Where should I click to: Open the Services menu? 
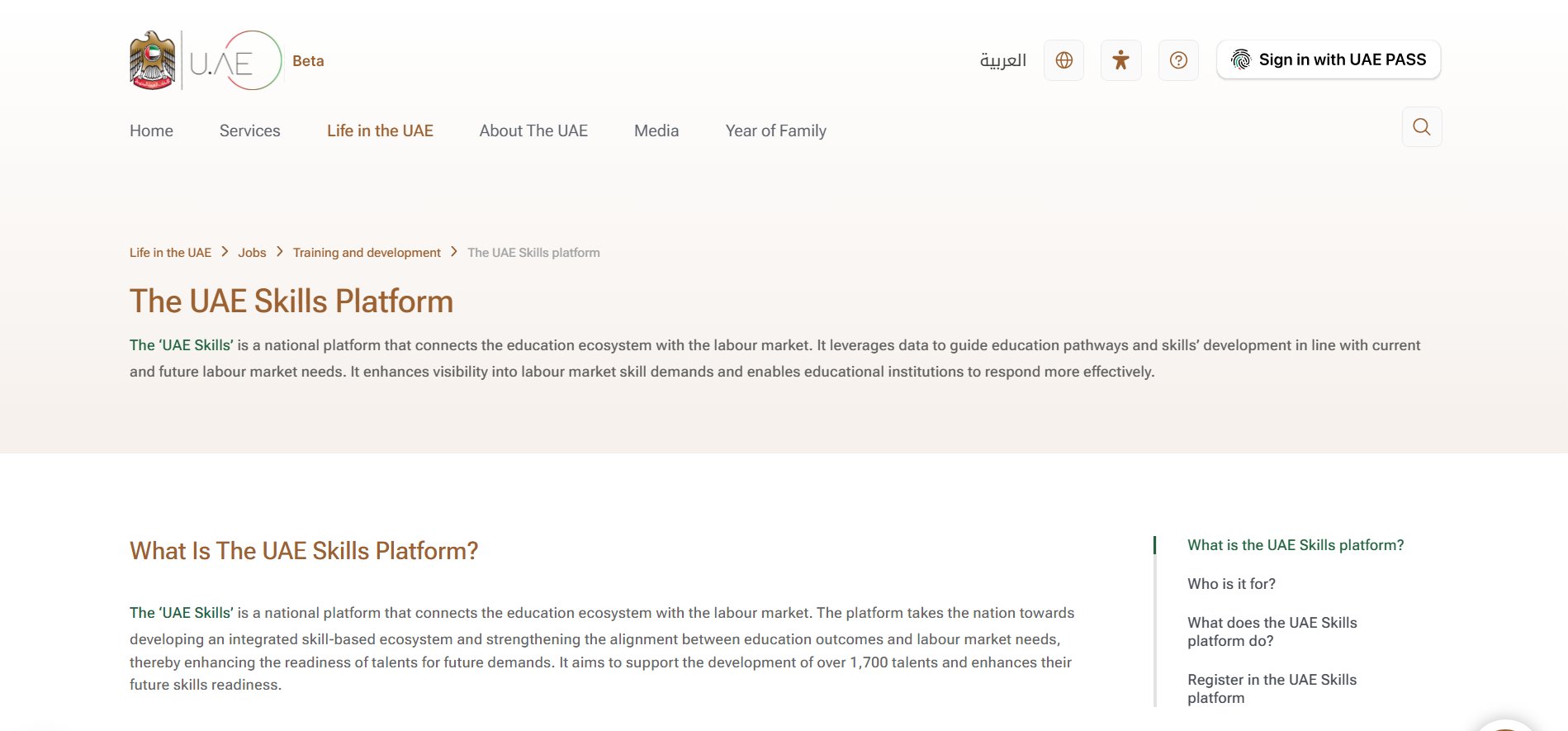pos(249,131)
